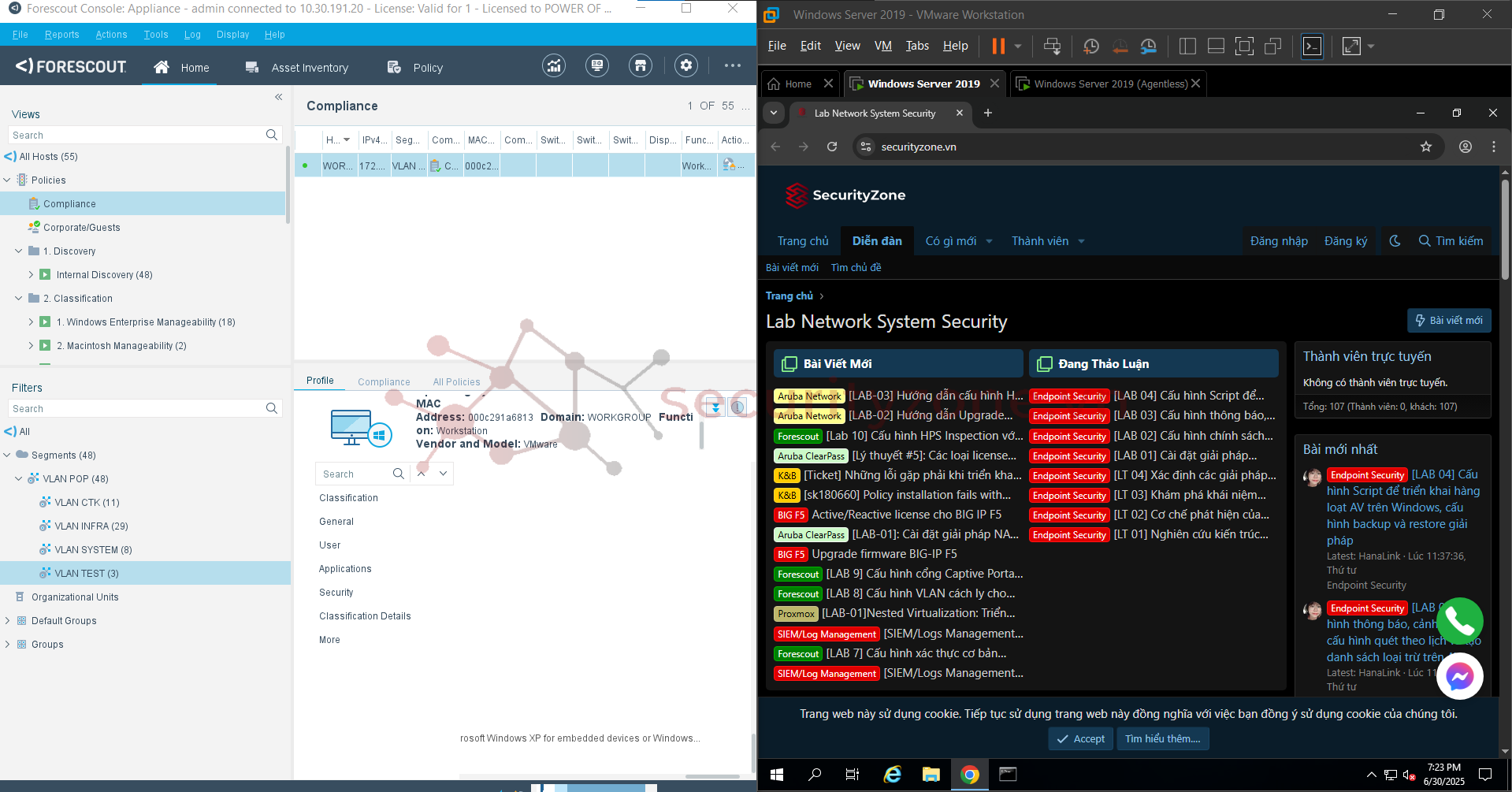Open the Tools menu in Forescout

[x=156, y=35]
